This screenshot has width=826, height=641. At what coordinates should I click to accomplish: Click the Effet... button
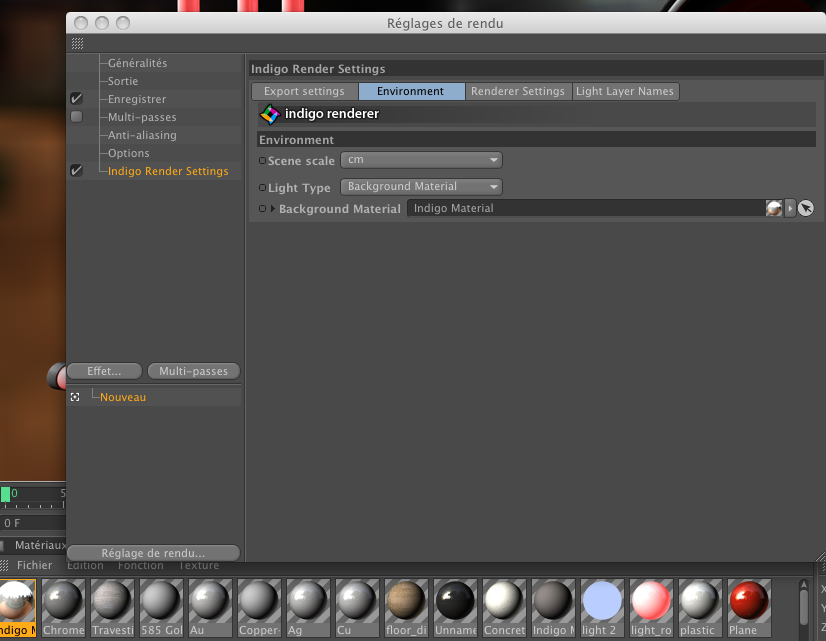coord(104,371)
